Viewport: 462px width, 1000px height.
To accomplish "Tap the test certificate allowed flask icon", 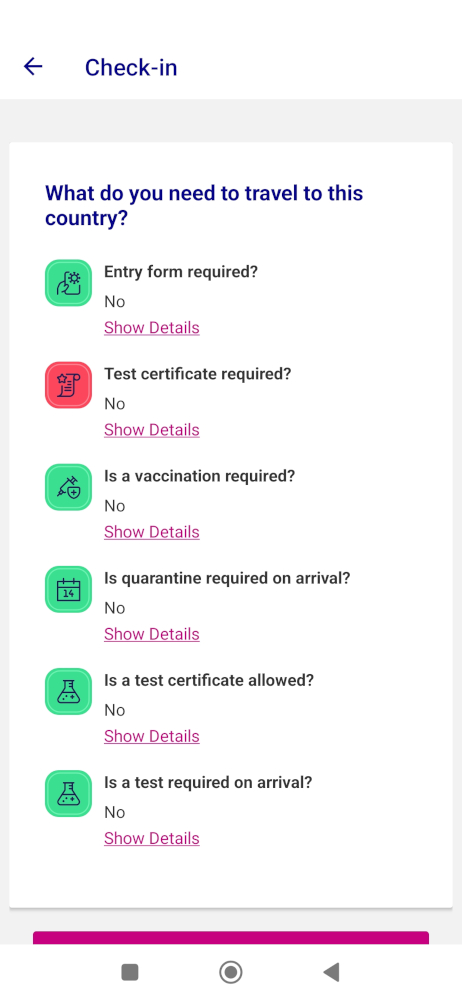I will [x=68, y=691].
